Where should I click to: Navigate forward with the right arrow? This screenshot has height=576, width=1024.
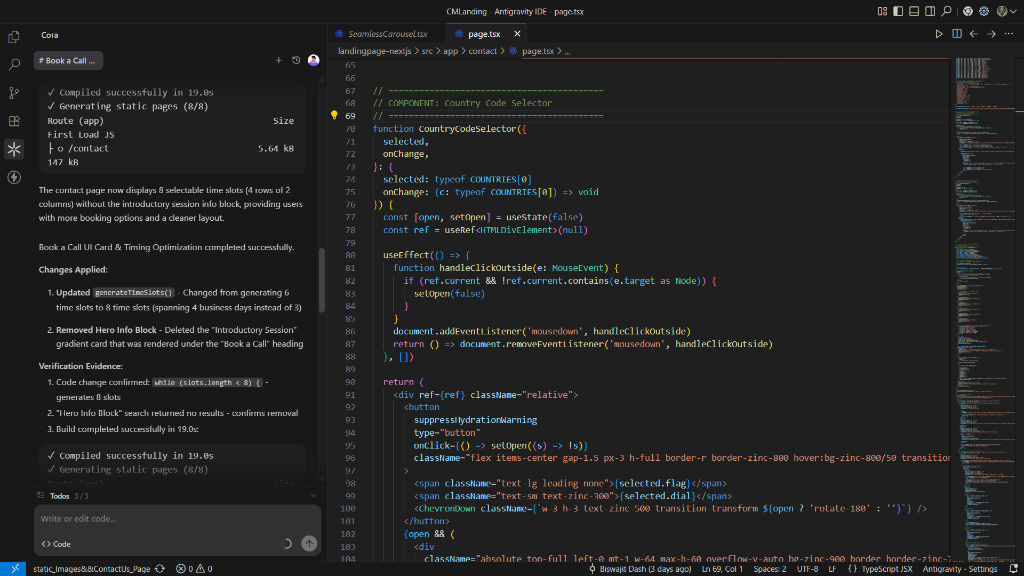[991, 34]
